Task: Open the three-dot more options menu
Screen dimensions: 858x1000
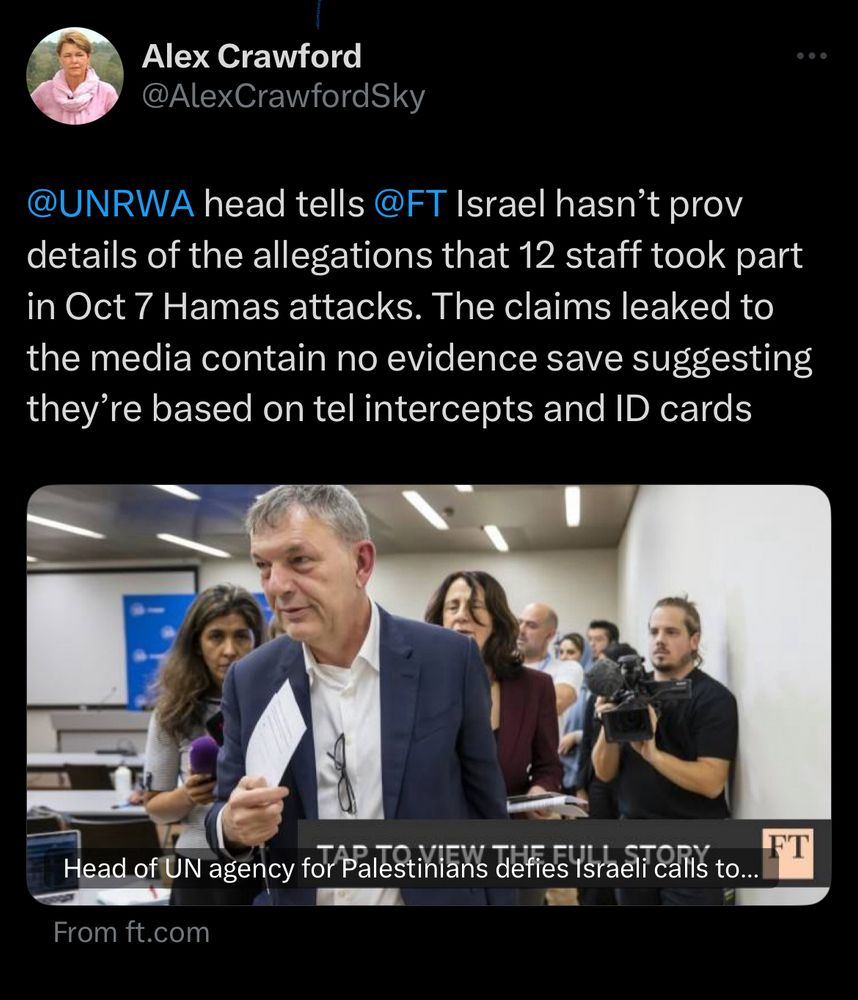Action: 812,56
